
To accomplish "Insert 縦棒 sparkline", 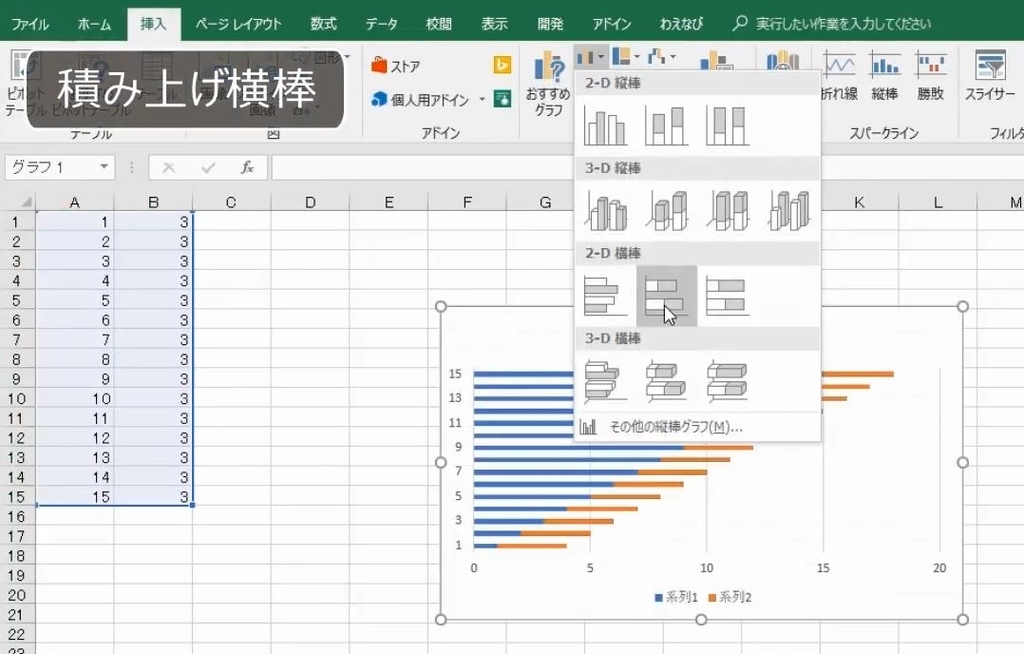I will click(885, 76).
